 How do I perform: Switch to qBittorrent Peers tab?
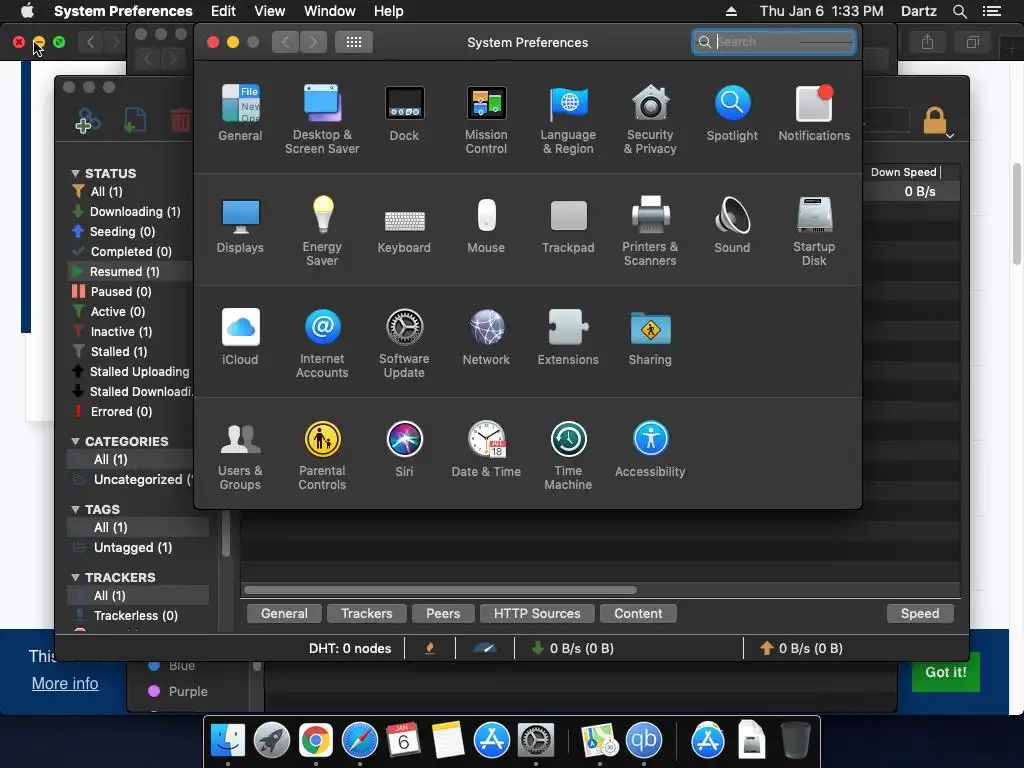coord(443,613)
